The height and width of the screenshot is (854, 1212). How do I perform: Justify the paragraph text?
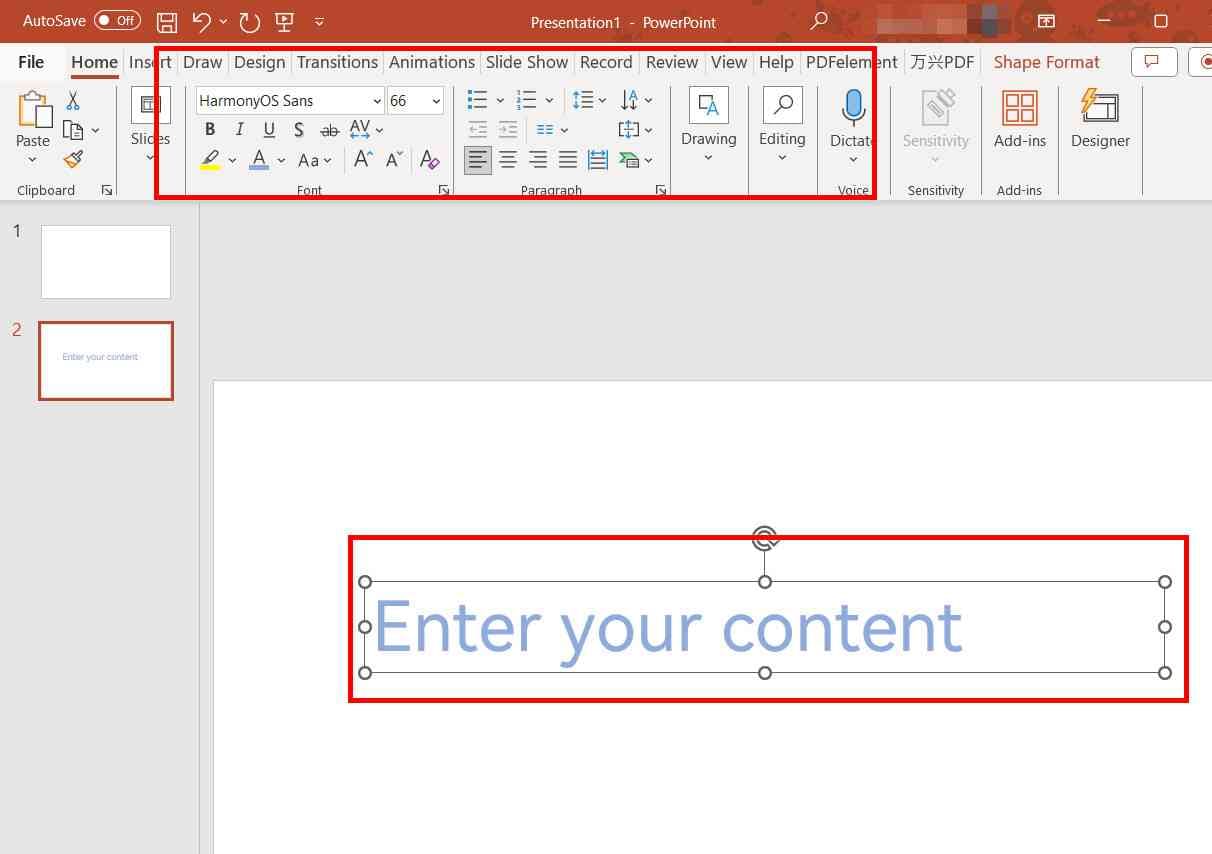(568, 160)
